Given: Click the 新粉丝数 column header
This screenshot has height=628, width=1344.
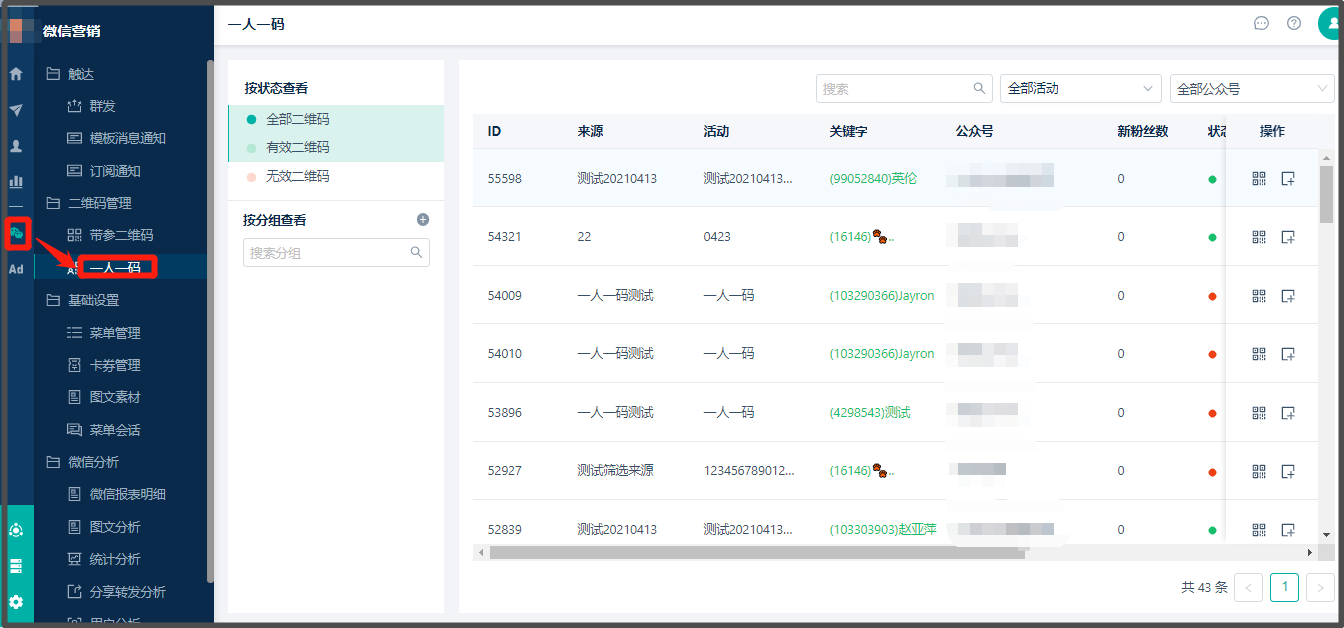Looking at the screenshot, I should [x=1142, y=131].
